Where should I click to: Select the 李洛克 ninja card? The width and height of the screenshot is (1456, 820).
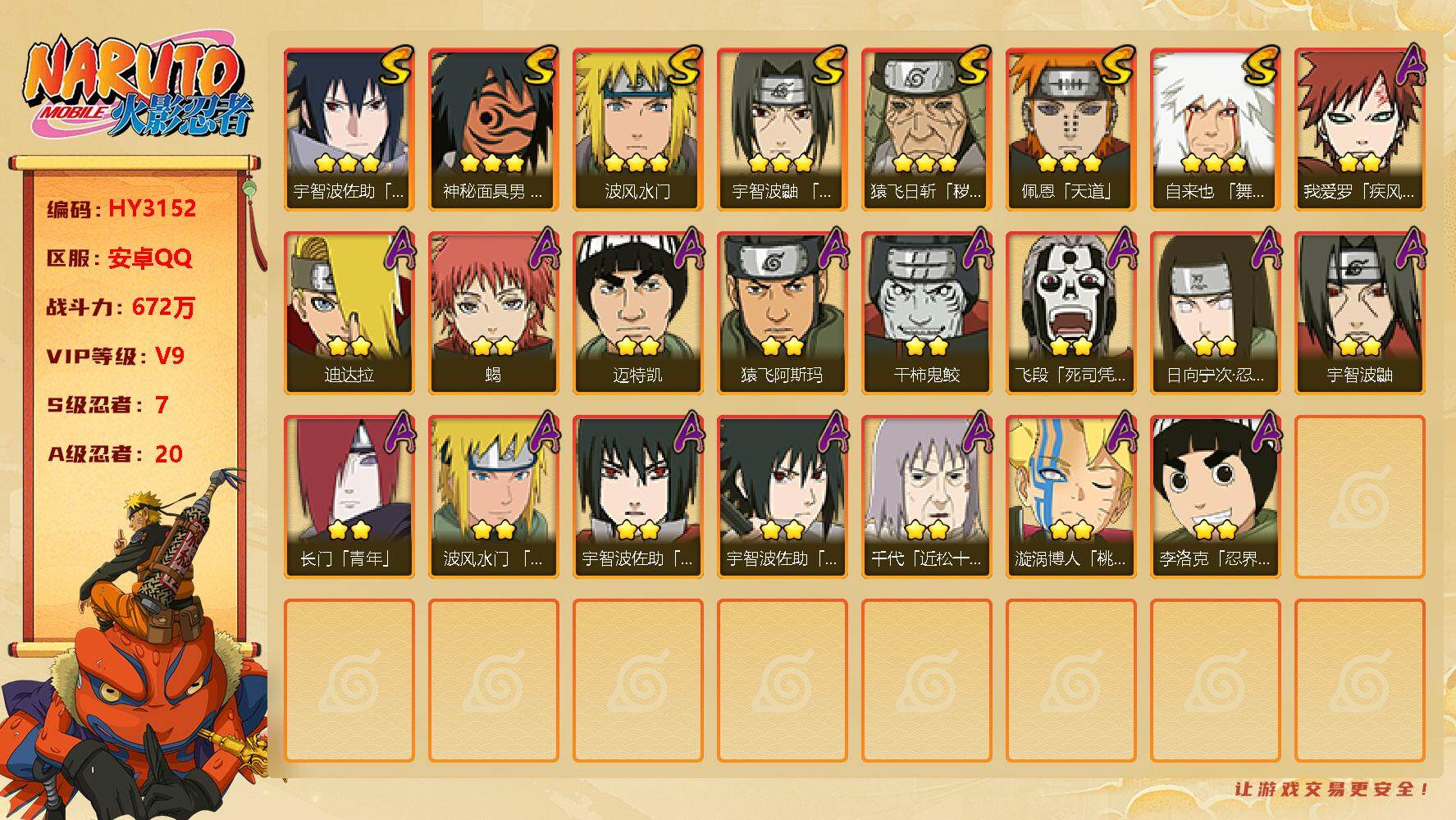1215,497
